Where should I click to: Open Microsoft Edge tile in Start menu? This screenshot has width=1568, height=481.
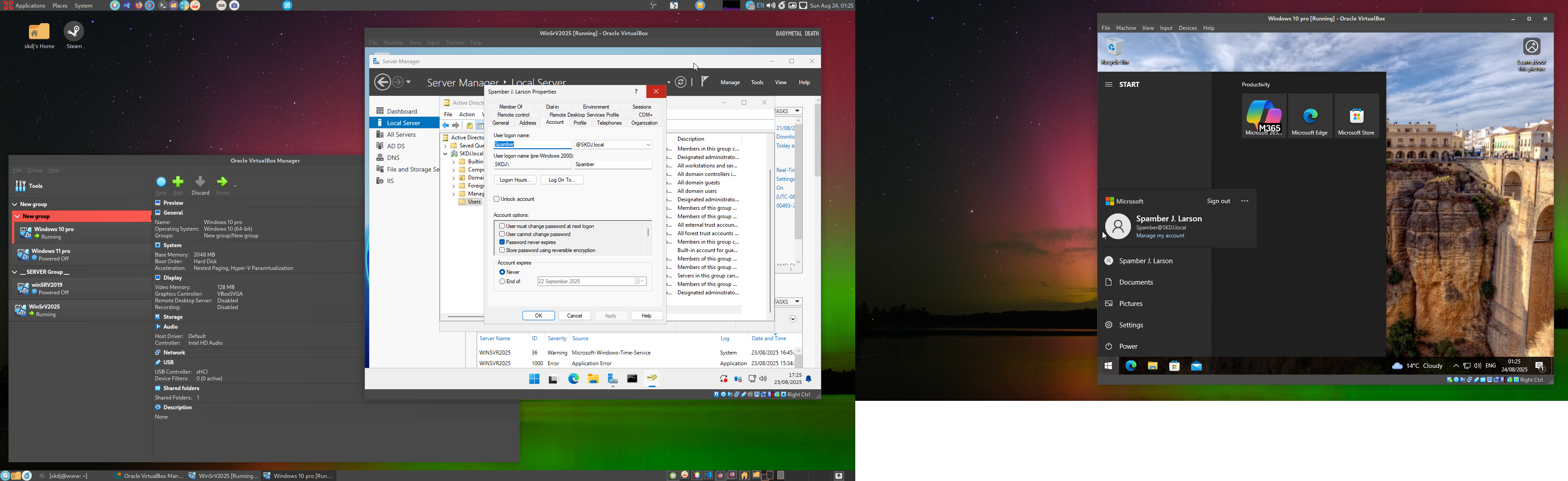(1310, 116)
